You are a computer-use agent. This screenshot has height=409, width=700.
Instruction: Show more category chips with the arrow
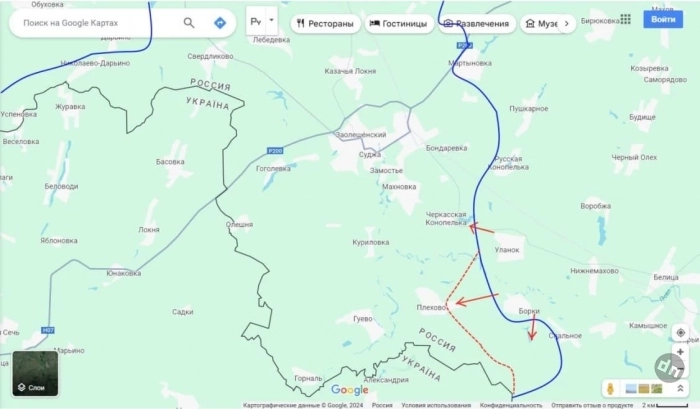567,24
